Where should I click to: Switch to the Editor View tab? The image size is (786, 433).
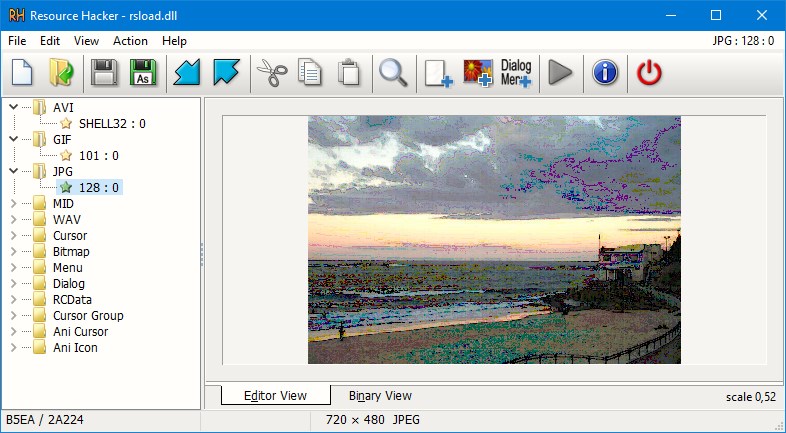point(275,396)
